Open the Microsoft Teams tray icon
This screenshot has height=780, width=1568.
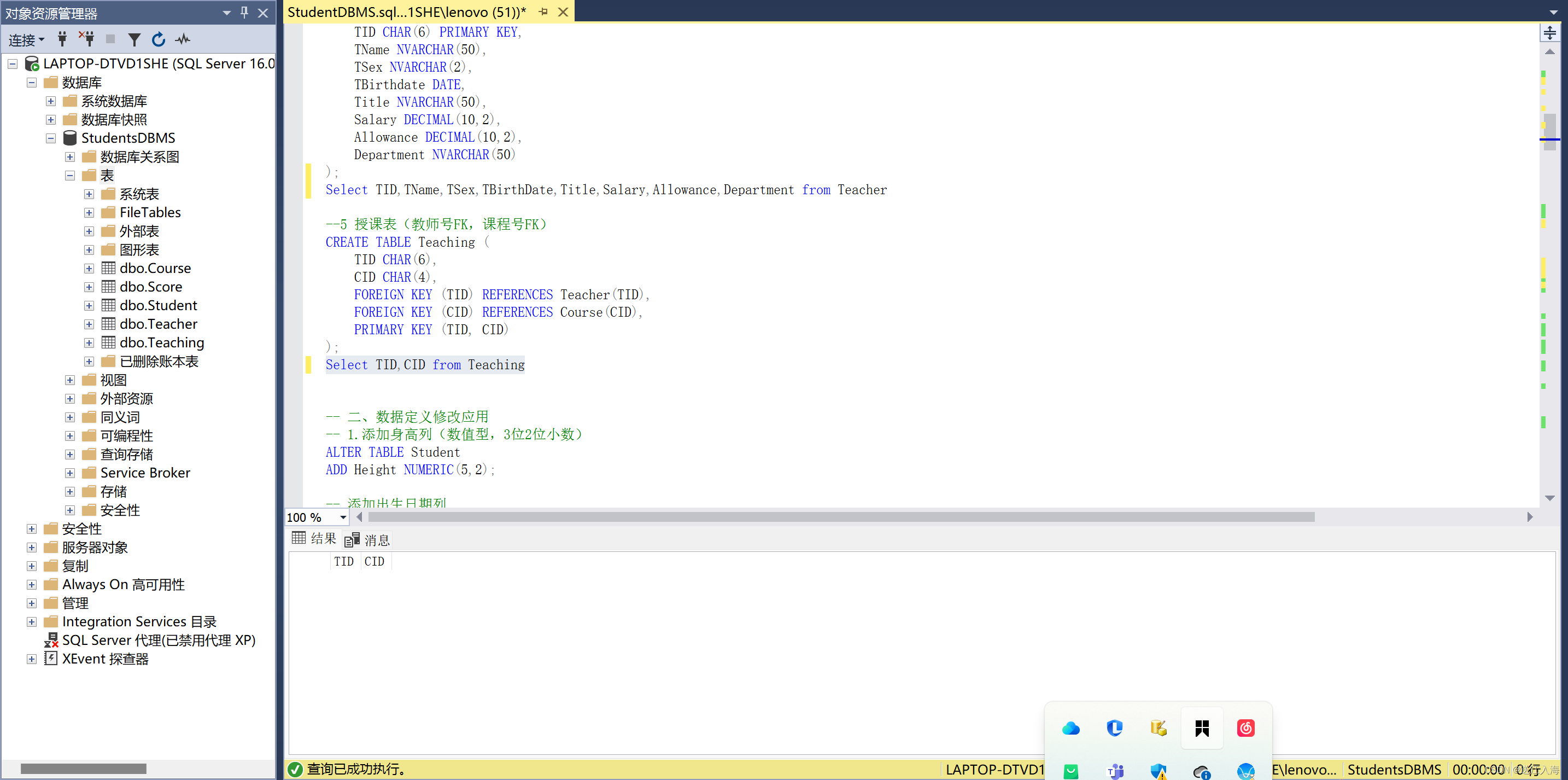[x=1115, y=771]
